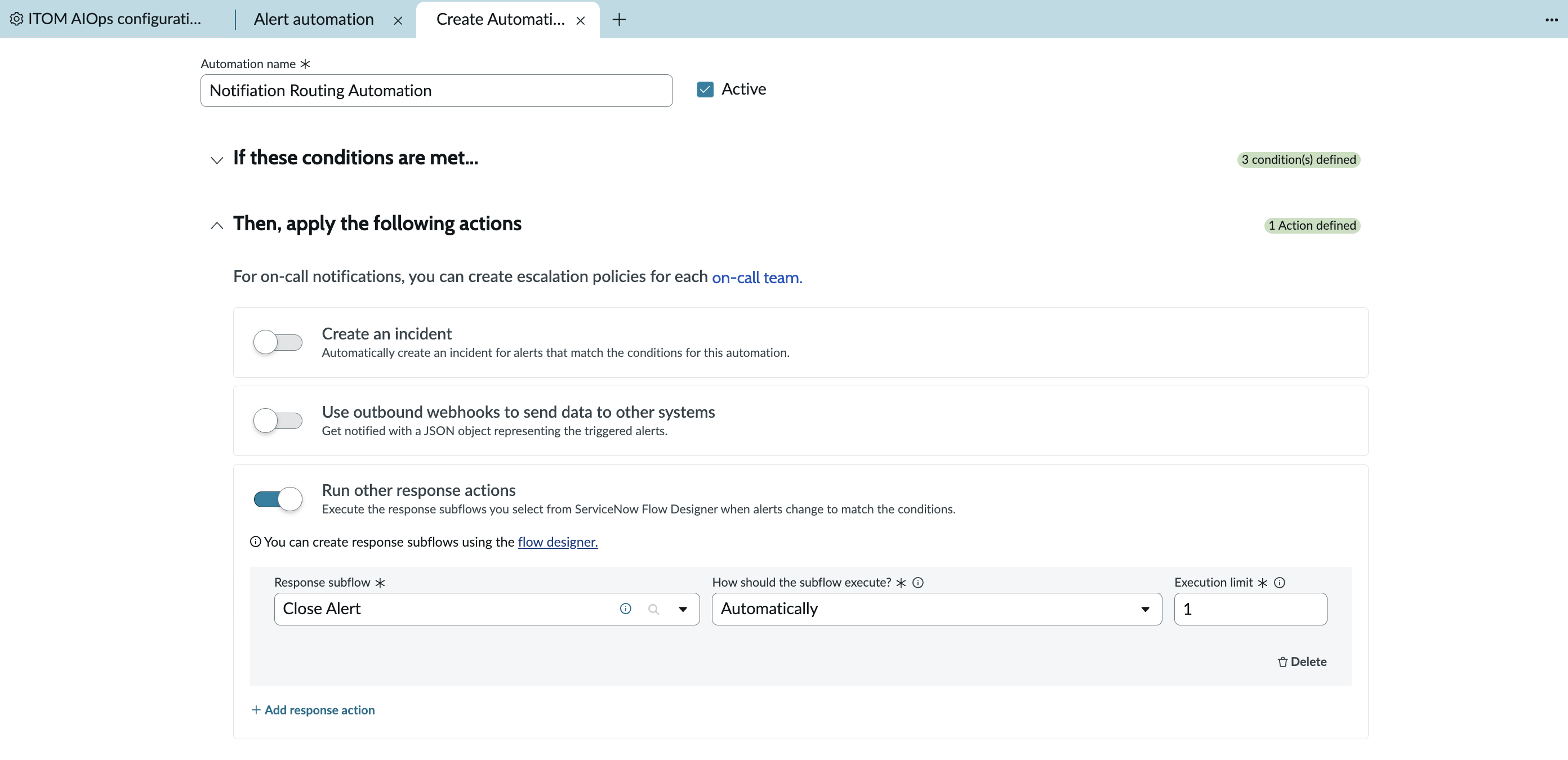1568x760 pixels.
Task: Click the Execution limit input field
Action: coord(1250,609)
